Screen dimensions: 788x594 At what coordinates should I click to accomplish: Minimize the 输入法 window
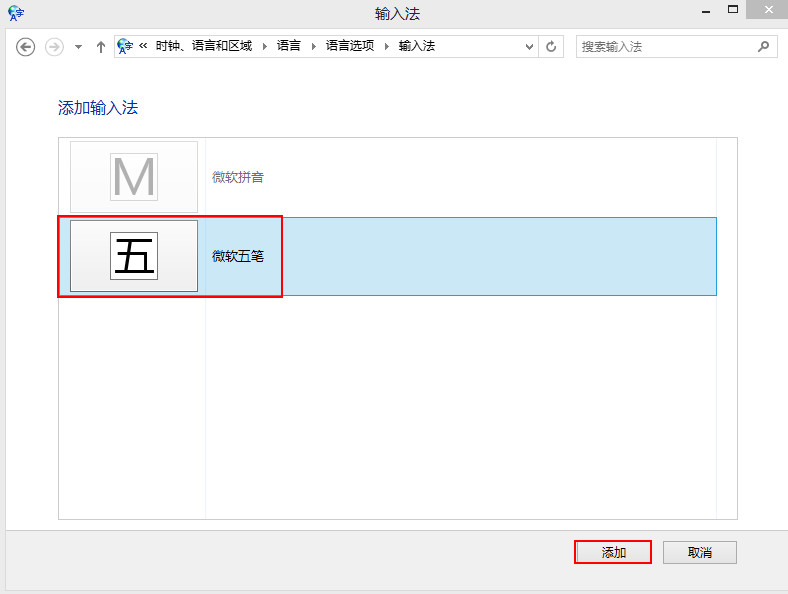point(706,10)
